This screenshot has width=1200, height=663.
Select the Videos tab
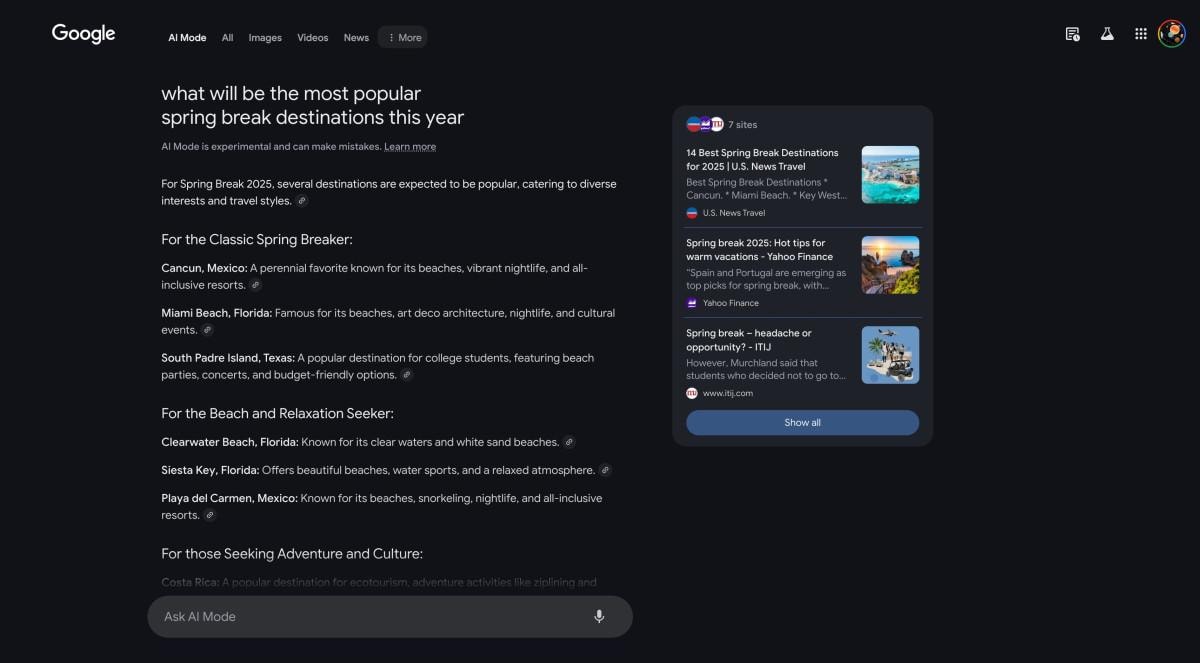click(312, 38)
